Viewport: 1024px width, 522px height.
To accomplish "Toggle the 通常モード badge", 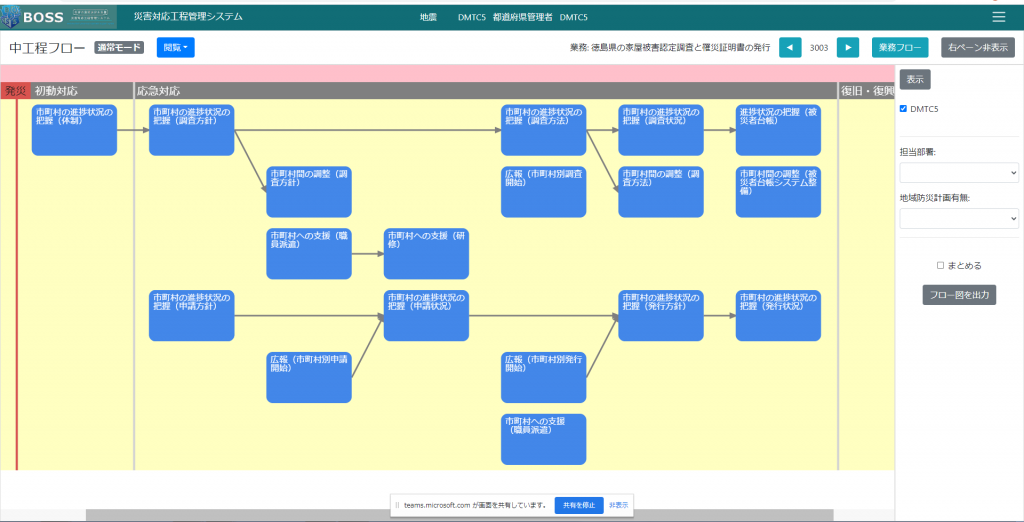I will pos(120,47).
